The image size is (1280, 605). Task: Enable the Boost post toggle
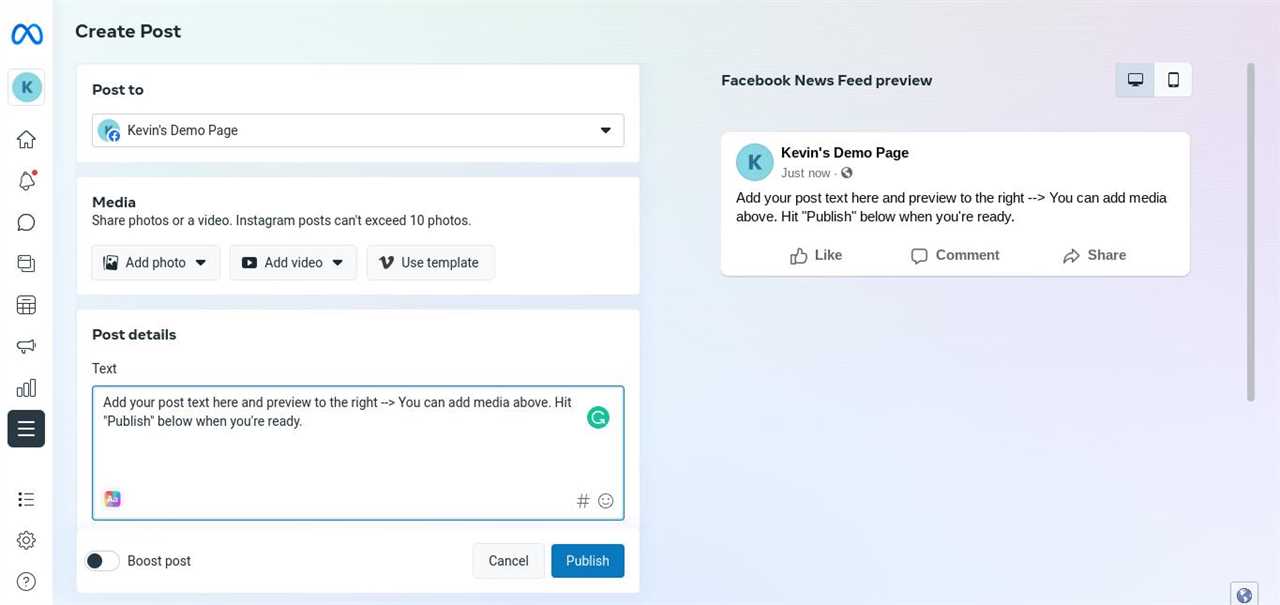102,561
